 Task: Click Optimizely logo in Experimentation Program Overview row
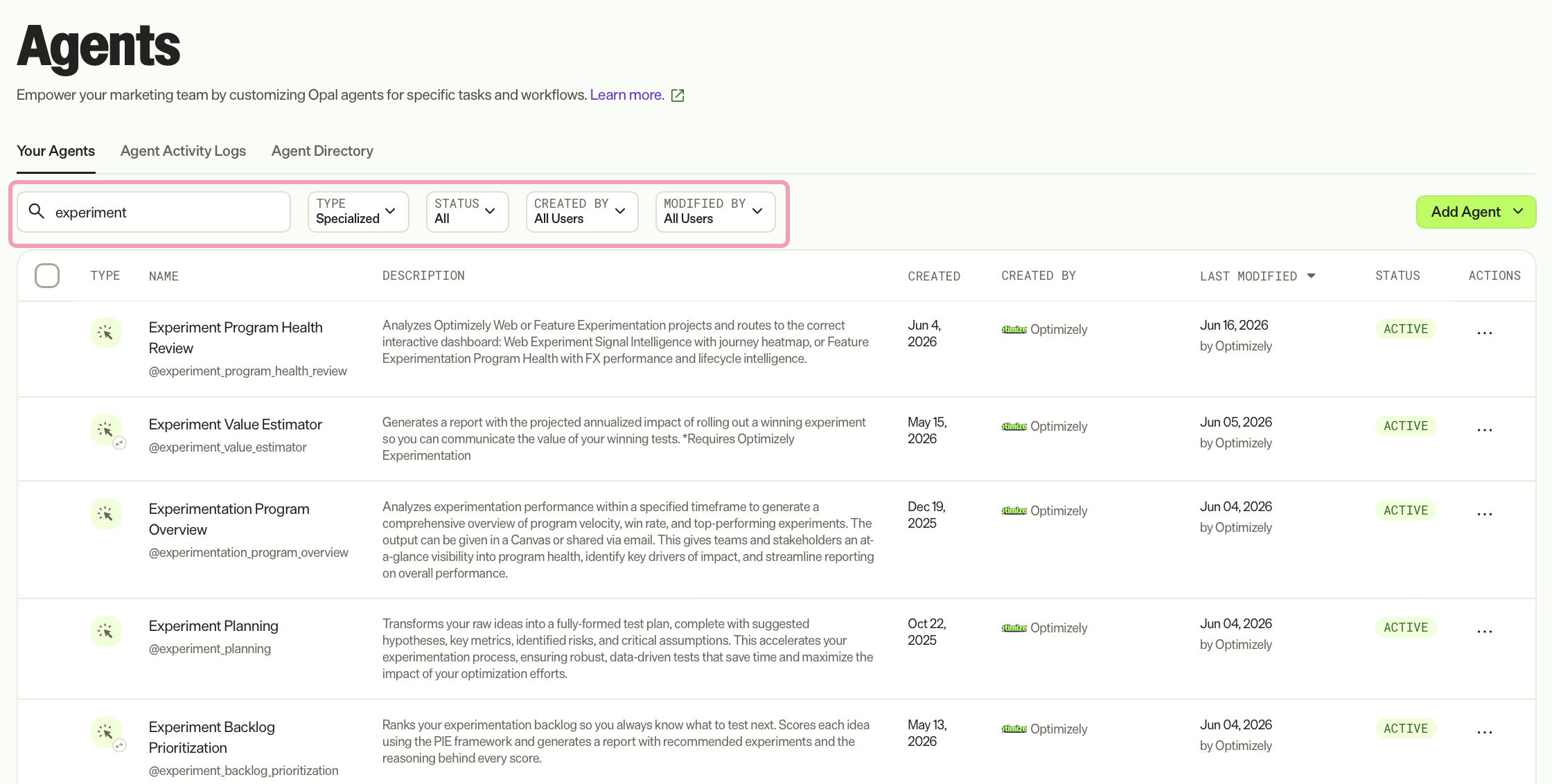point(1014,511)
